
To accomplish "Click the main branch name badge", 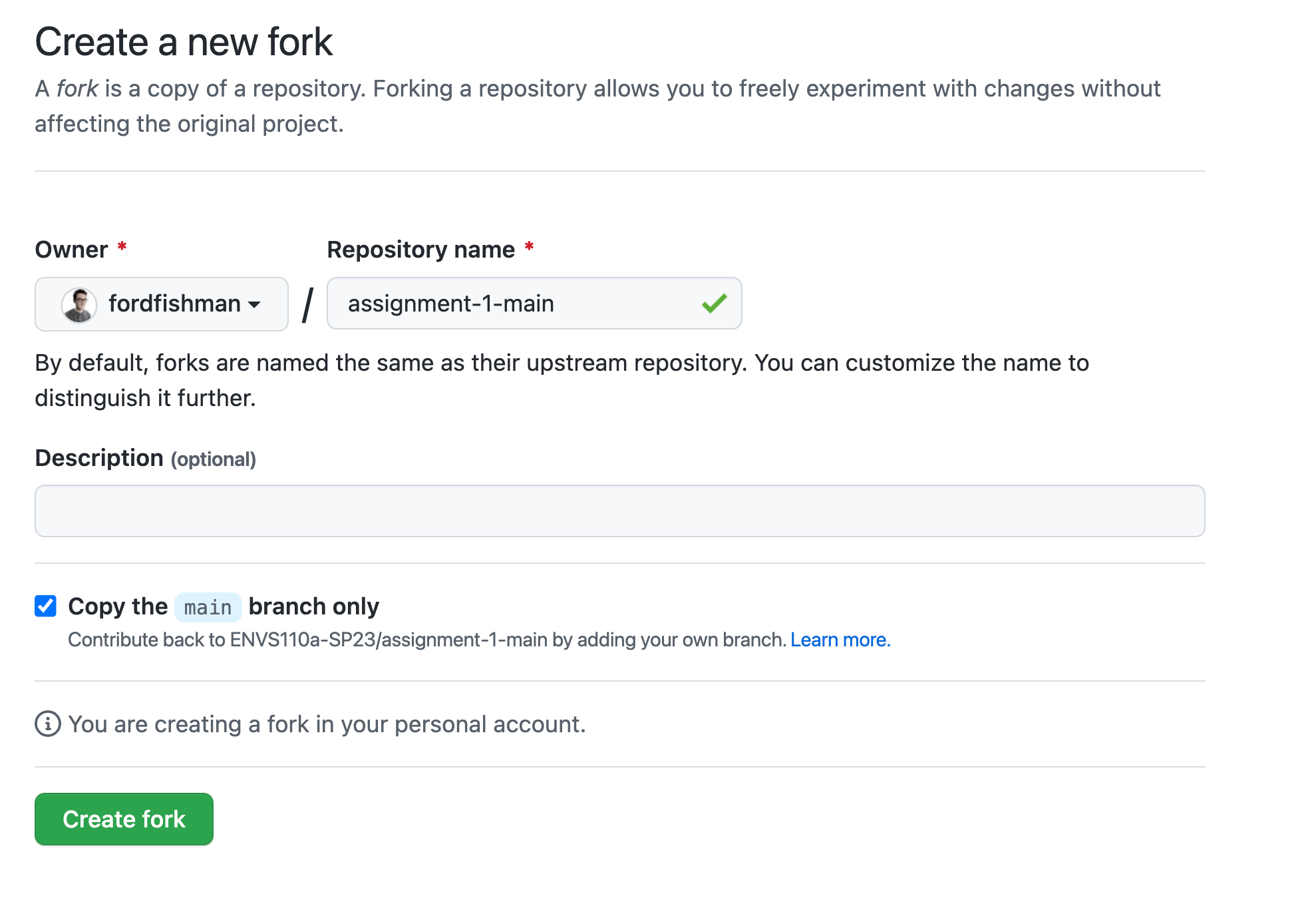I will click(x=208, y=607).
